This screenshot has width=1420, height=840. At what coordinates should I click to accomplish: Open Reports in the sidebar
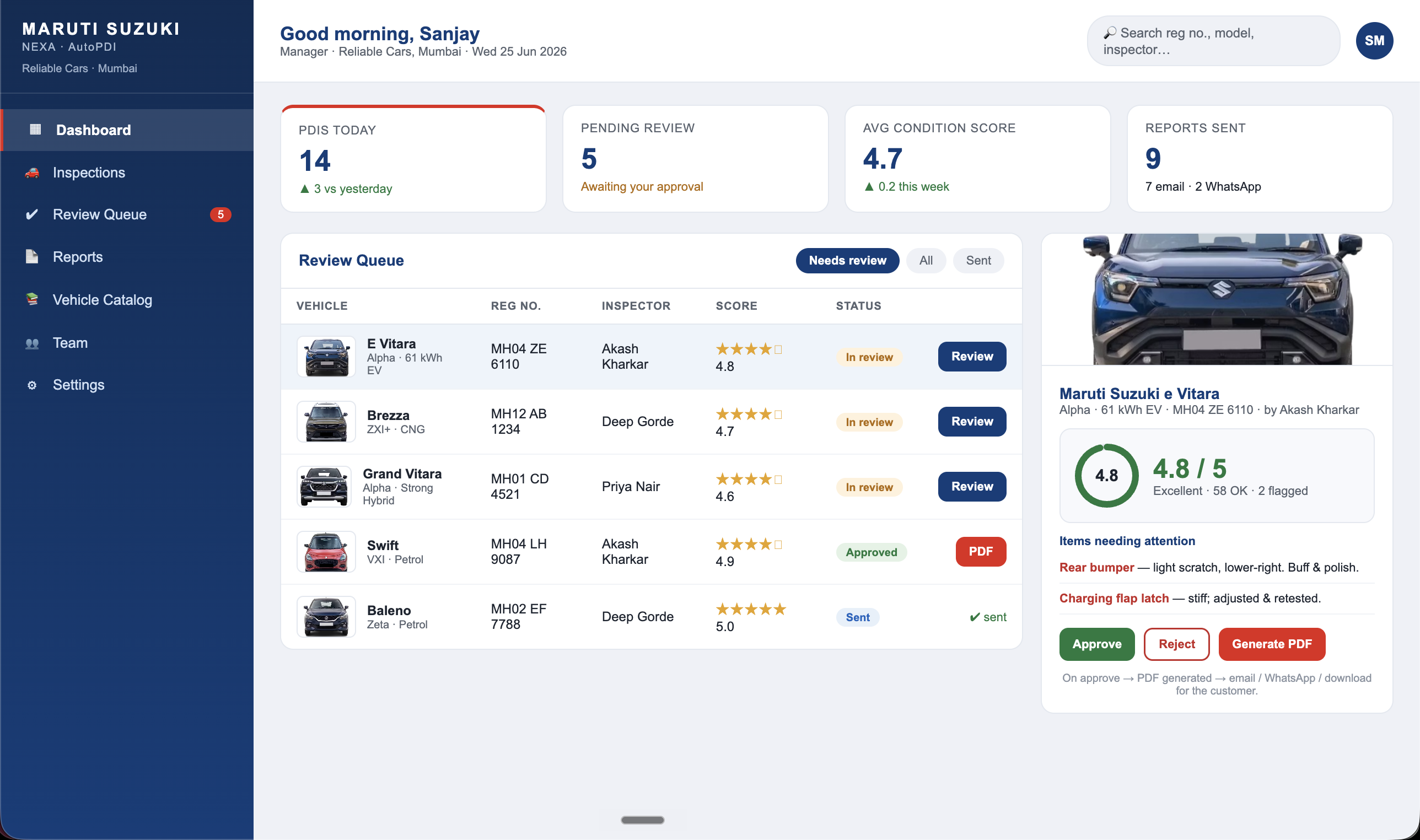tap(127, 257)
